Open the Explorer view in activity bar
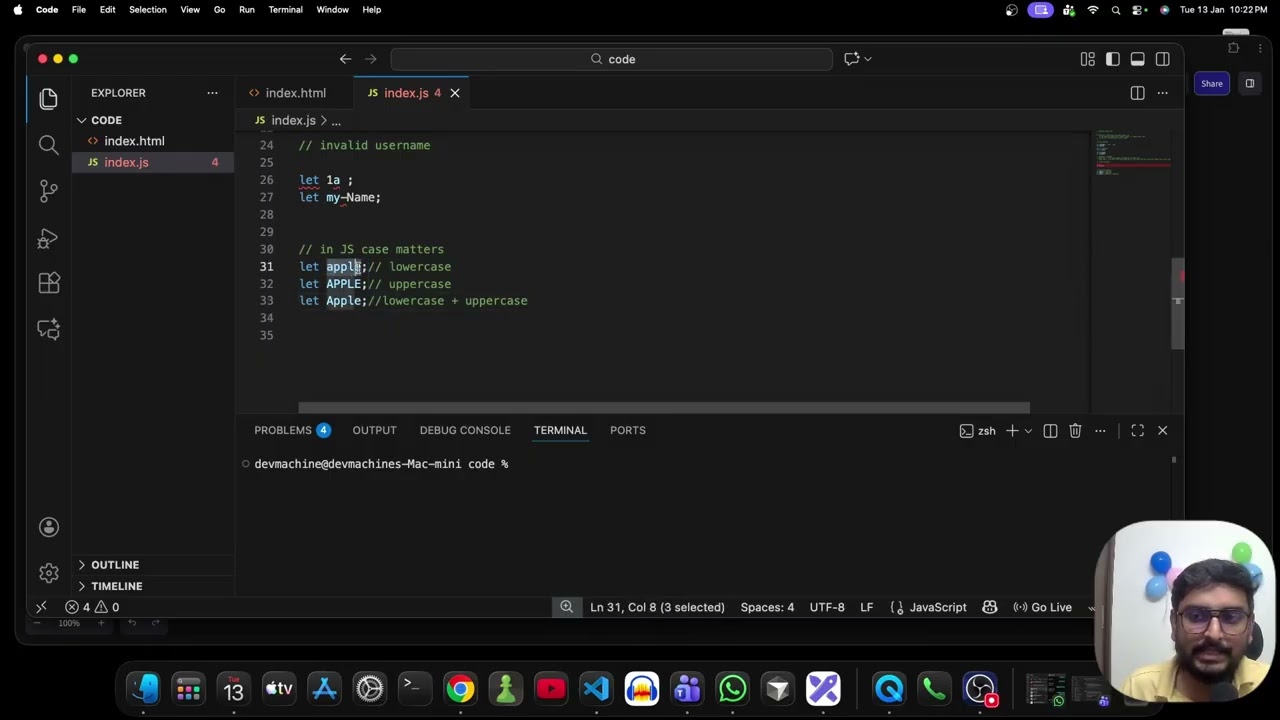The width and height of the screenshot is (1280, 720). pyautogui.click(x=48, y=98)
